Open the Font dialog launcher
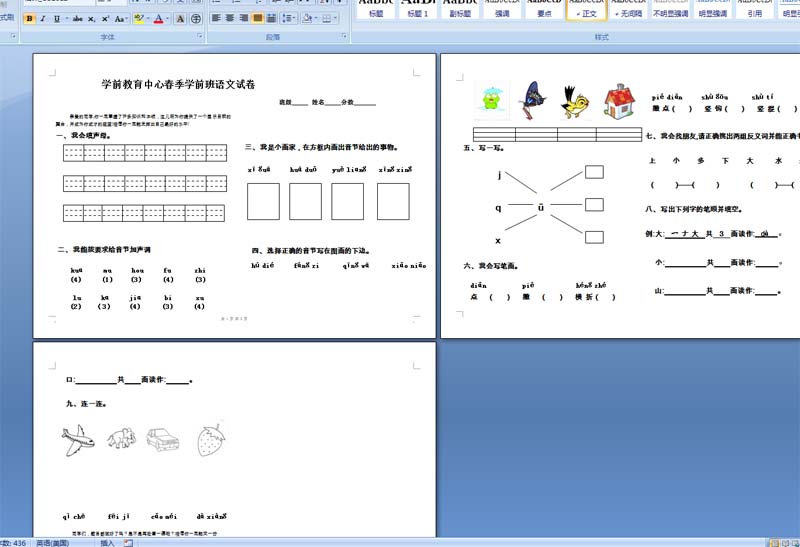Viewport: 800px width, 547px height. (199, 36)
